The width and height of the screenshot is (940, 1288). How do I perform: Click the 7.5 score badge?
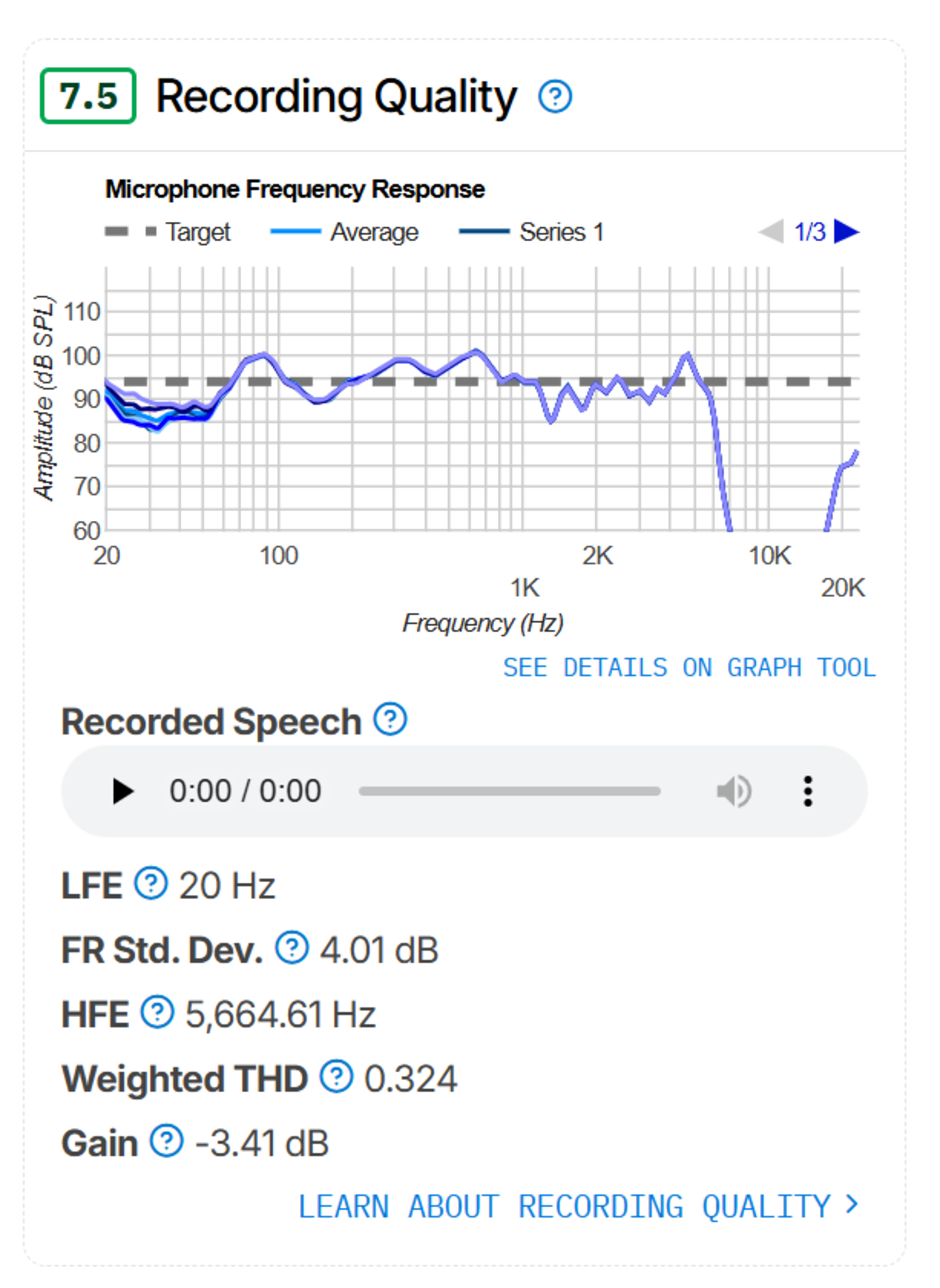pyautogui.click(x=88, y=95)
